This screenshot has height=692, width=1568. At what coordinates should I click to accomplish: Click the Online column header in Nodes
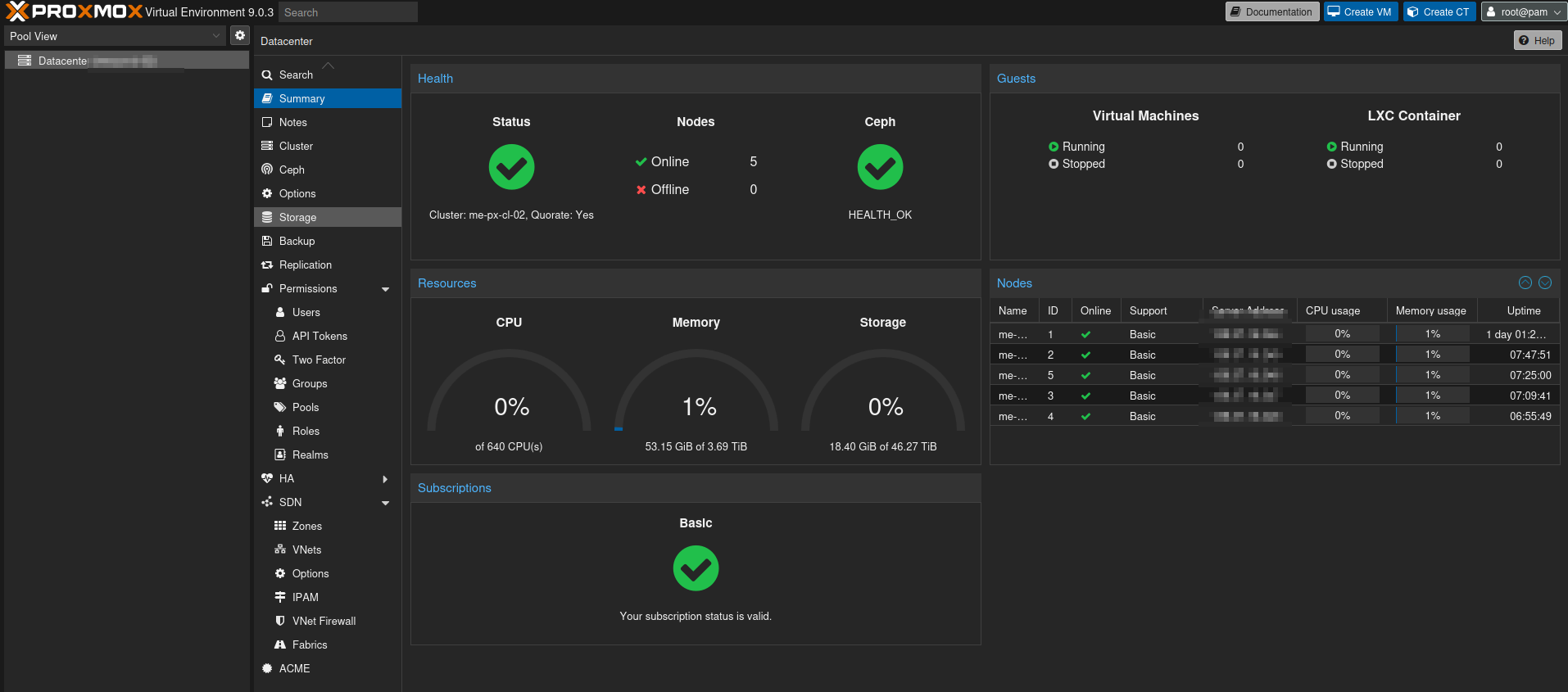point(1095,310)
